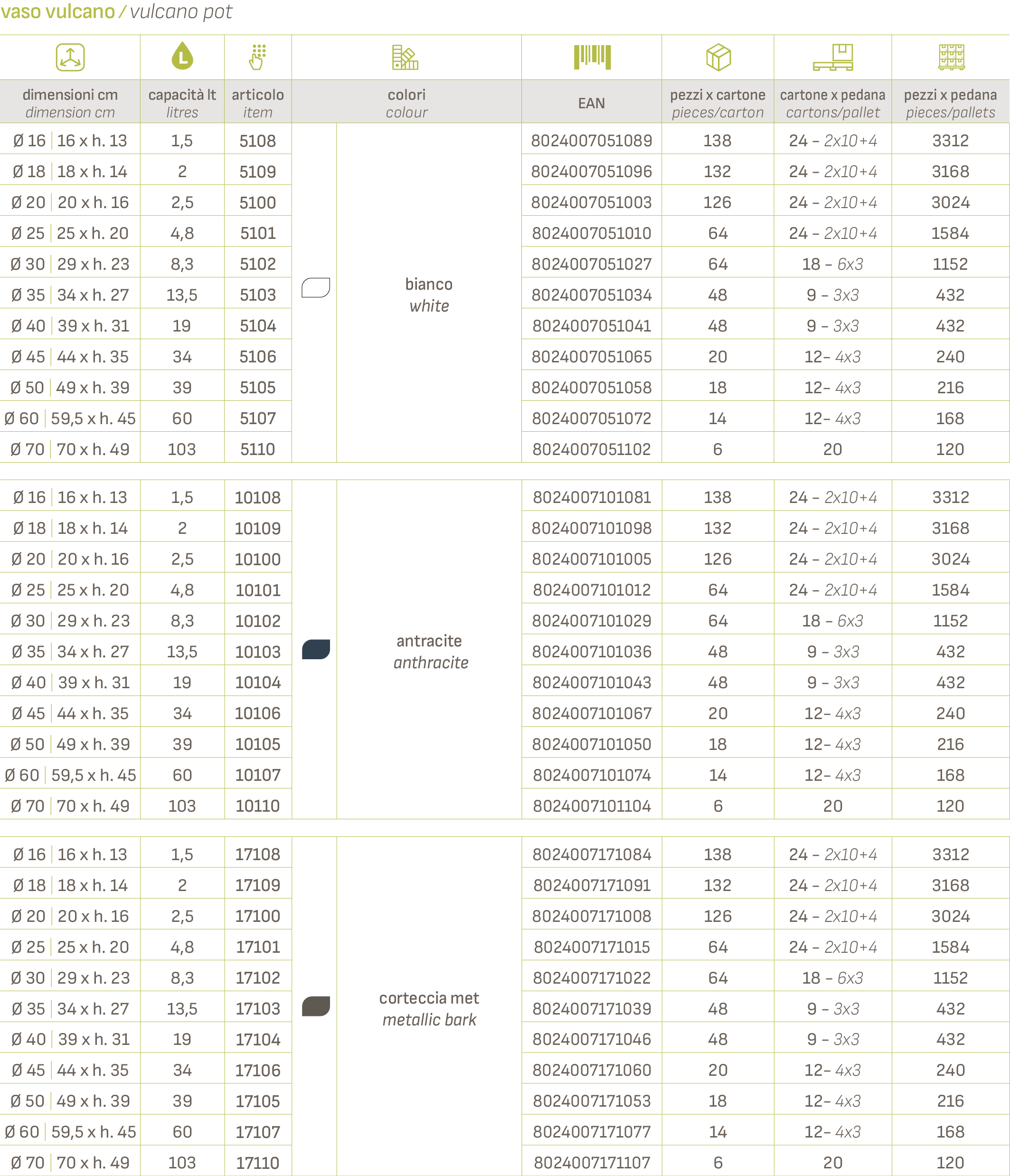The height and width of the screenshot is (1176, 1010).
Task: Click the colour palette icon
Action: 405,57
